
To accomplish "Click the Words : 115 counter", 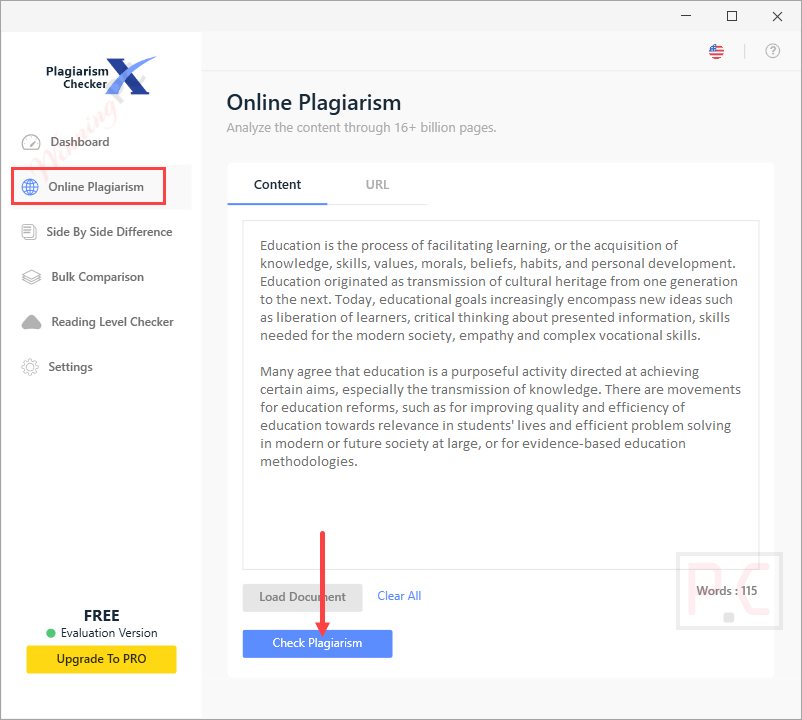I will click(x=726, y=591).
